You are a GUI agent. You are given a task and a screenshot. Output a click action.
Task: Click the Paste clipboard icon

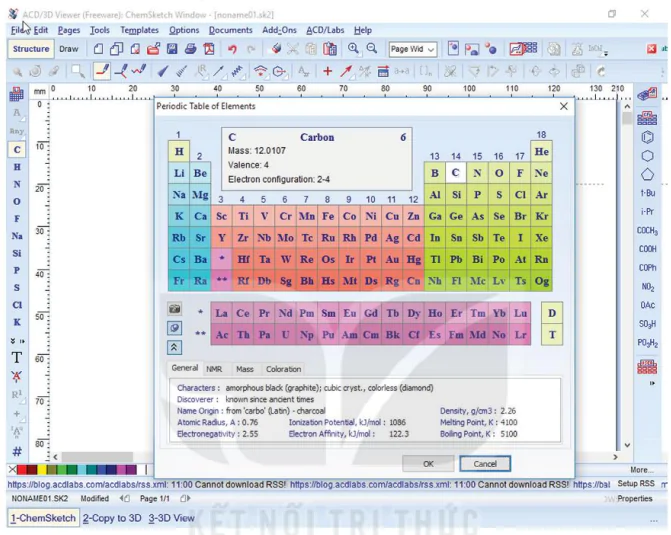click(330, 49)
